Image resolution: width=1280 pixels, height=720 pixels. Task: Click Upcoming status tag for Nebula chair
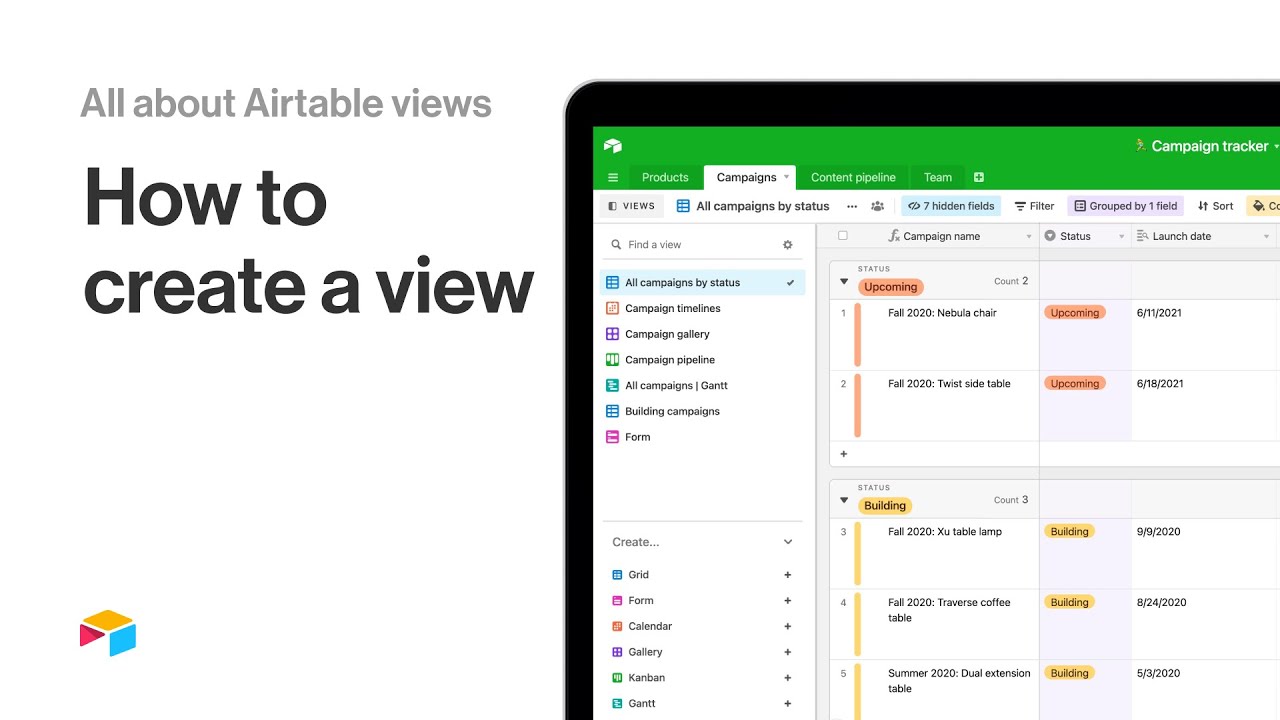coord(1075,313)
